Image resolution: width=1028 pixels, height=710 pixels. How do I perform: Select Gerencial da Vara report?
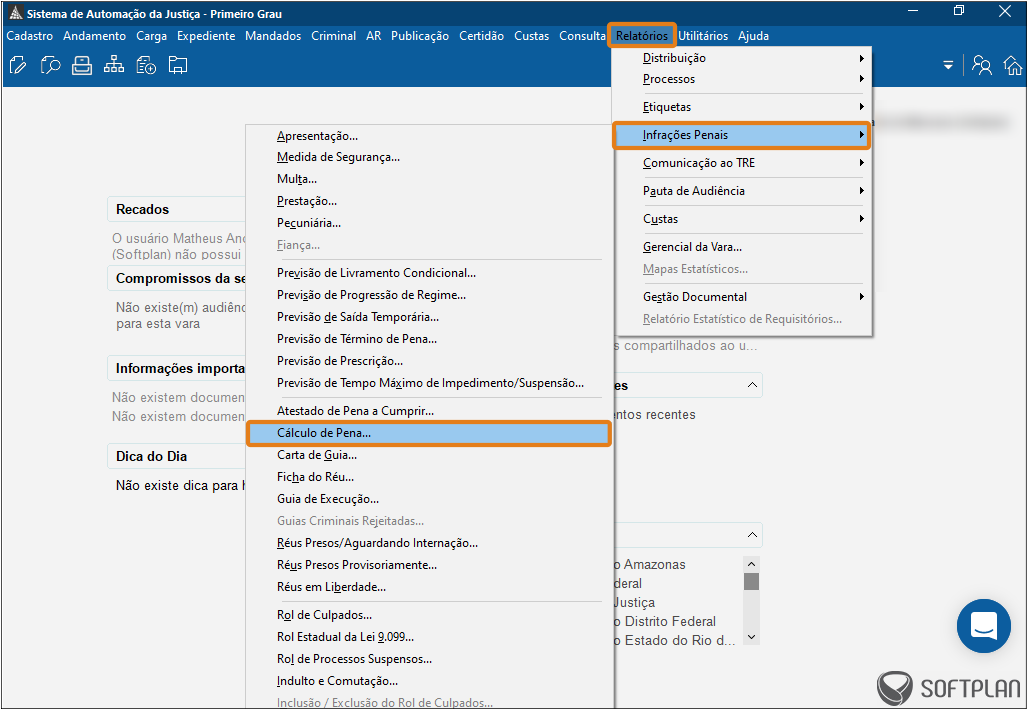741,247
